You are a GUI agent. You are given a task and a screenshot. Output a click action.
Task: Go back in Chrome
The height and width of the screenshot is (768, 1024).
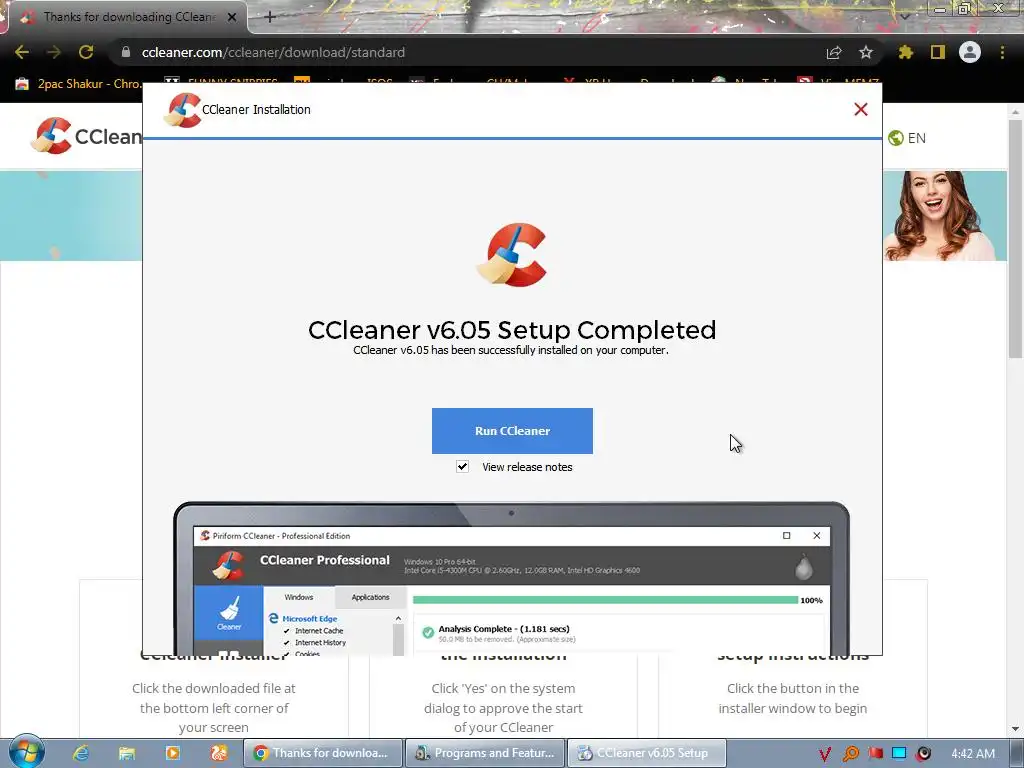coord(22,52)
